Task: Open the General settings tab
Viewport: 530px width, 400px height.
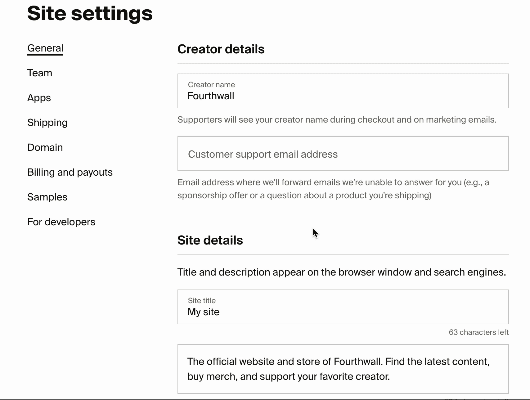Action: pyautogui.click(x=45, y=48)
